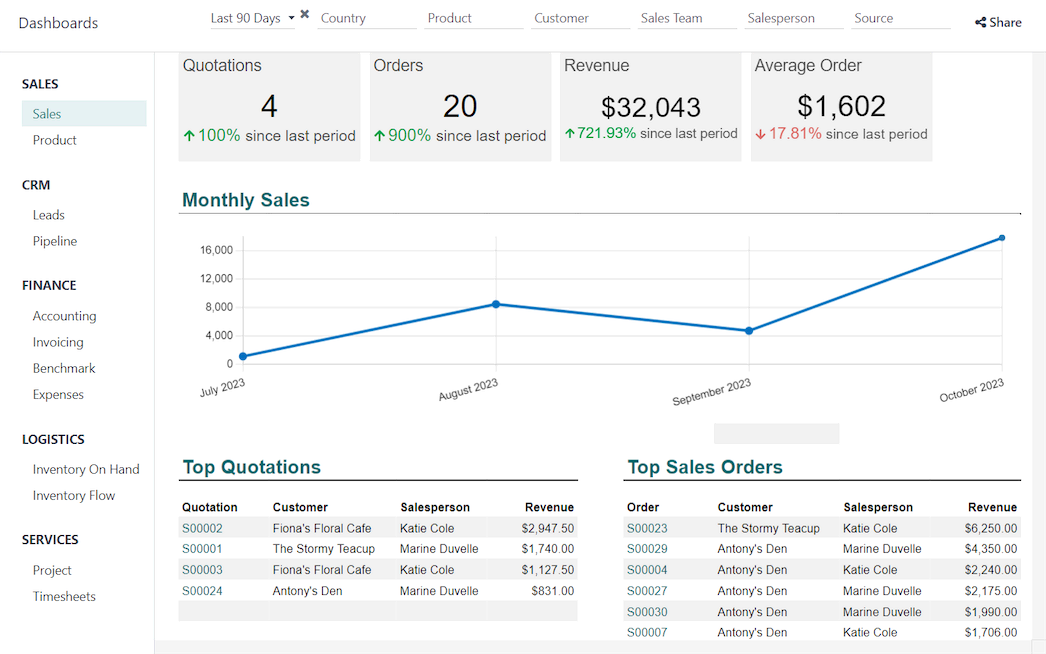
Task: Open the Inventory On Hand dashboard
Action: (x=86, y=469)
